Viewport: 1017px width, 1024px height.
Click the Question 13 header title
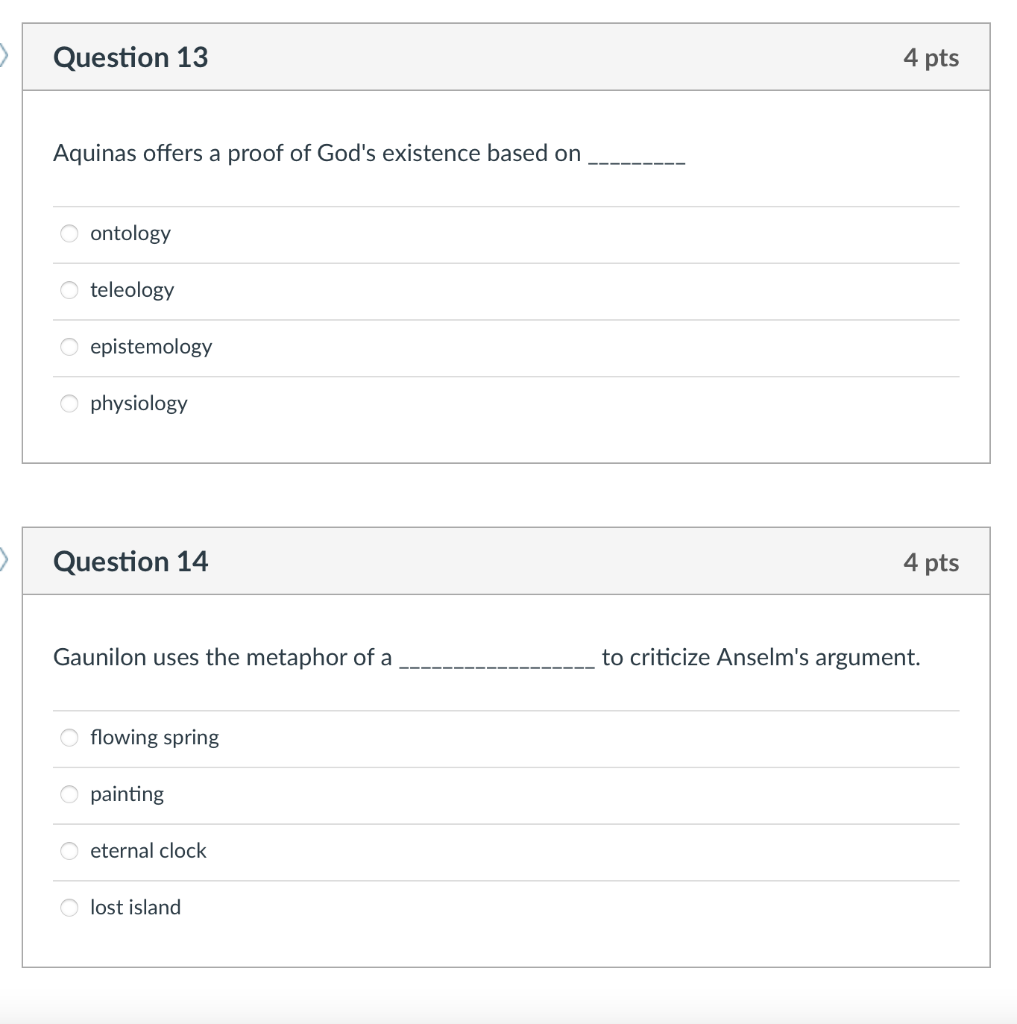130,57
